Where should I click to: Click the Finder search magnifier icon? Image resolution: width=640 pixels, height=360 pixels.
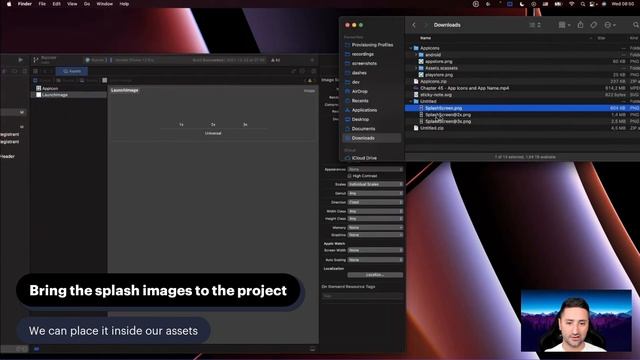(x=636, y=25)
